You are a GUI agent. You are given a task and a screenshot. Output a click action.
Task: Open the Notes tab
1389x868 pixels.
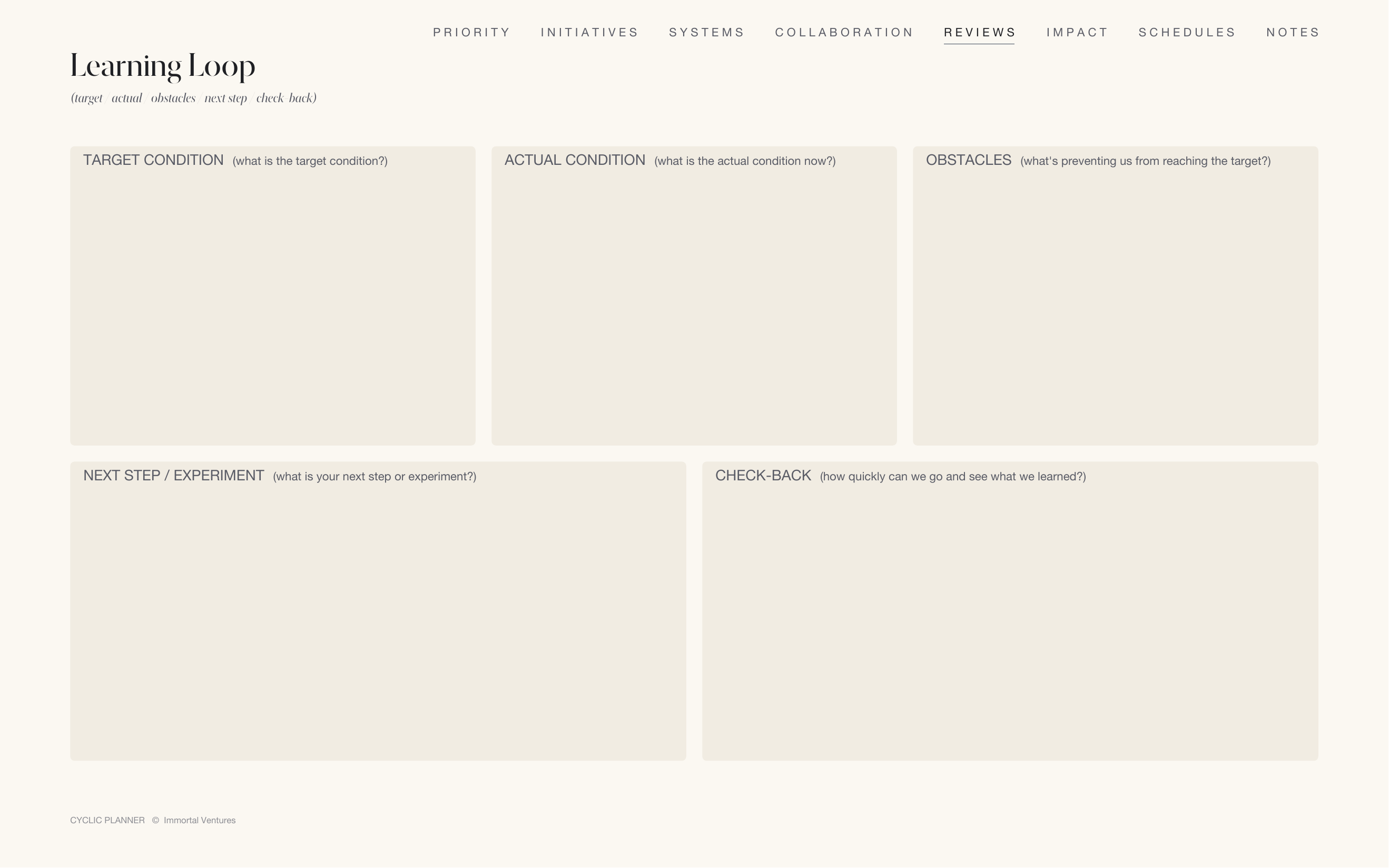(1293, 33)
